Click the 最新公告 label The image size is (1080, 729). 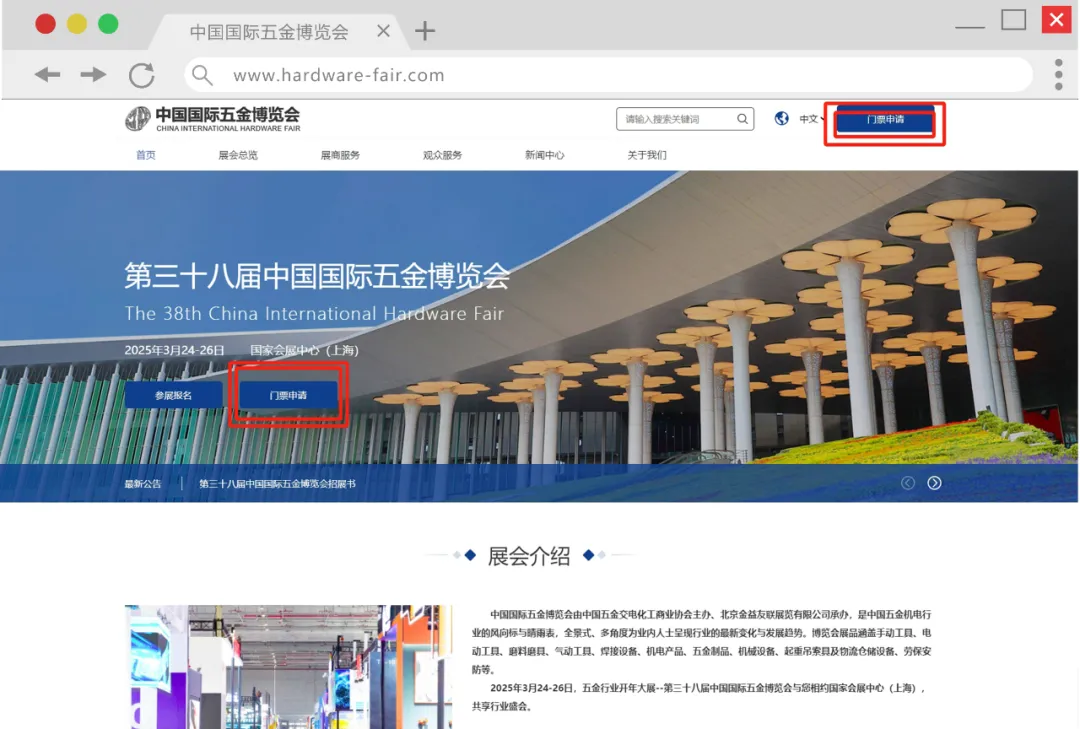(x=143, y=484)
